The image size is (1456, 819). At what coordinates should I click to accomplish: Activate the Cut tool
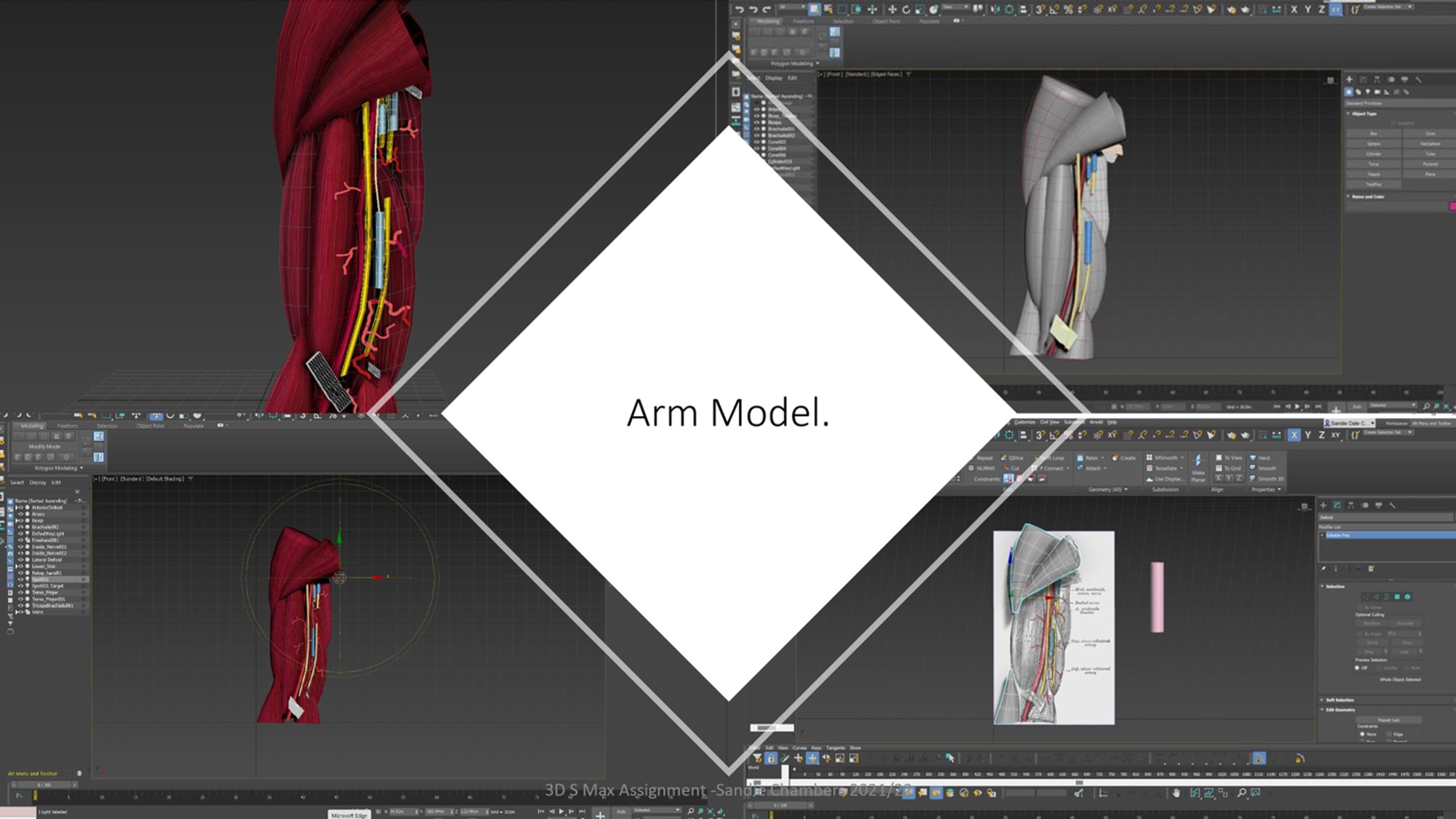pos(1010,468)
